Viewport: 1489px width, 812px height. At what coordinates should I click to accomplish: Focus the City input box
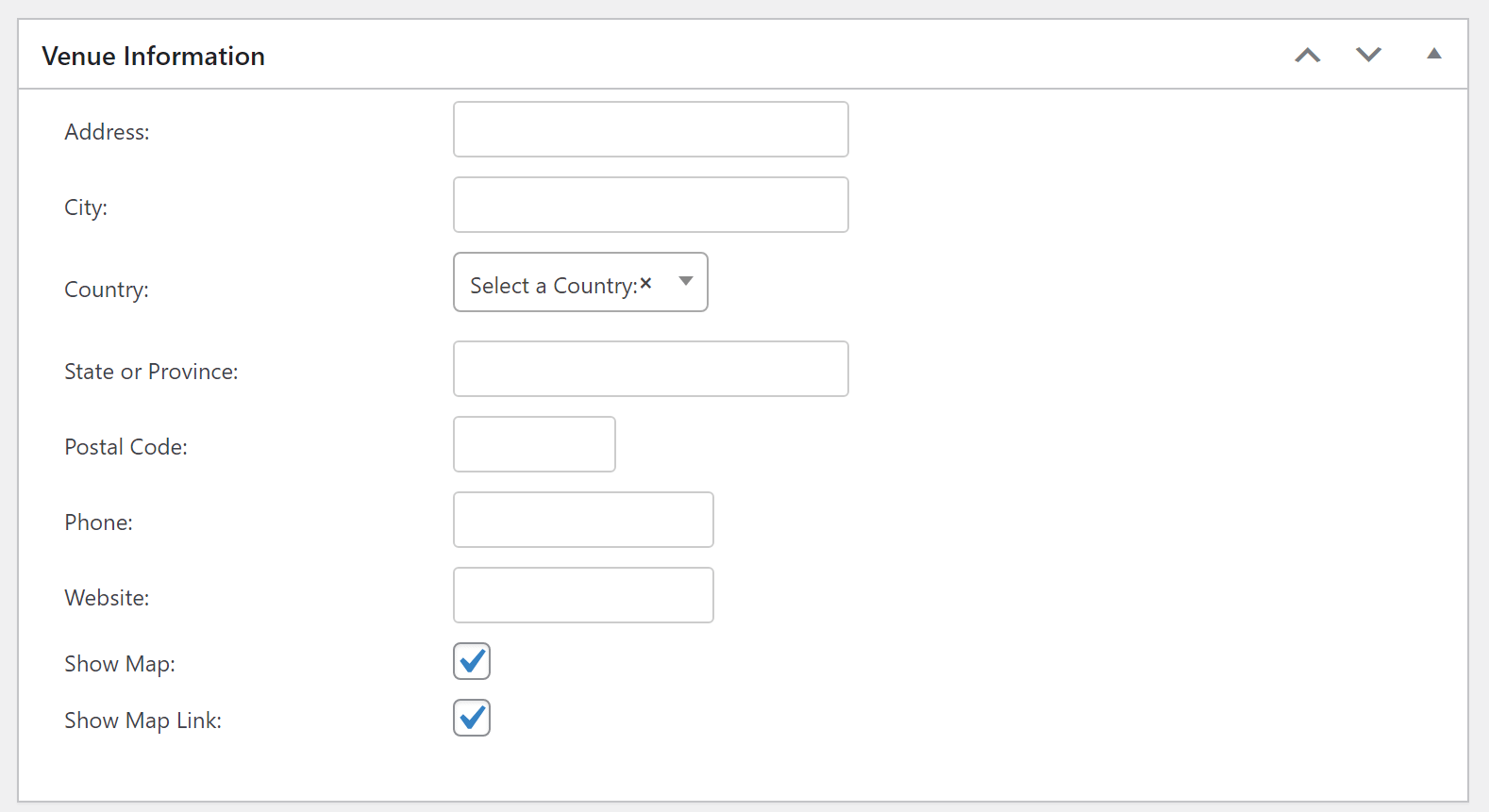650,205
